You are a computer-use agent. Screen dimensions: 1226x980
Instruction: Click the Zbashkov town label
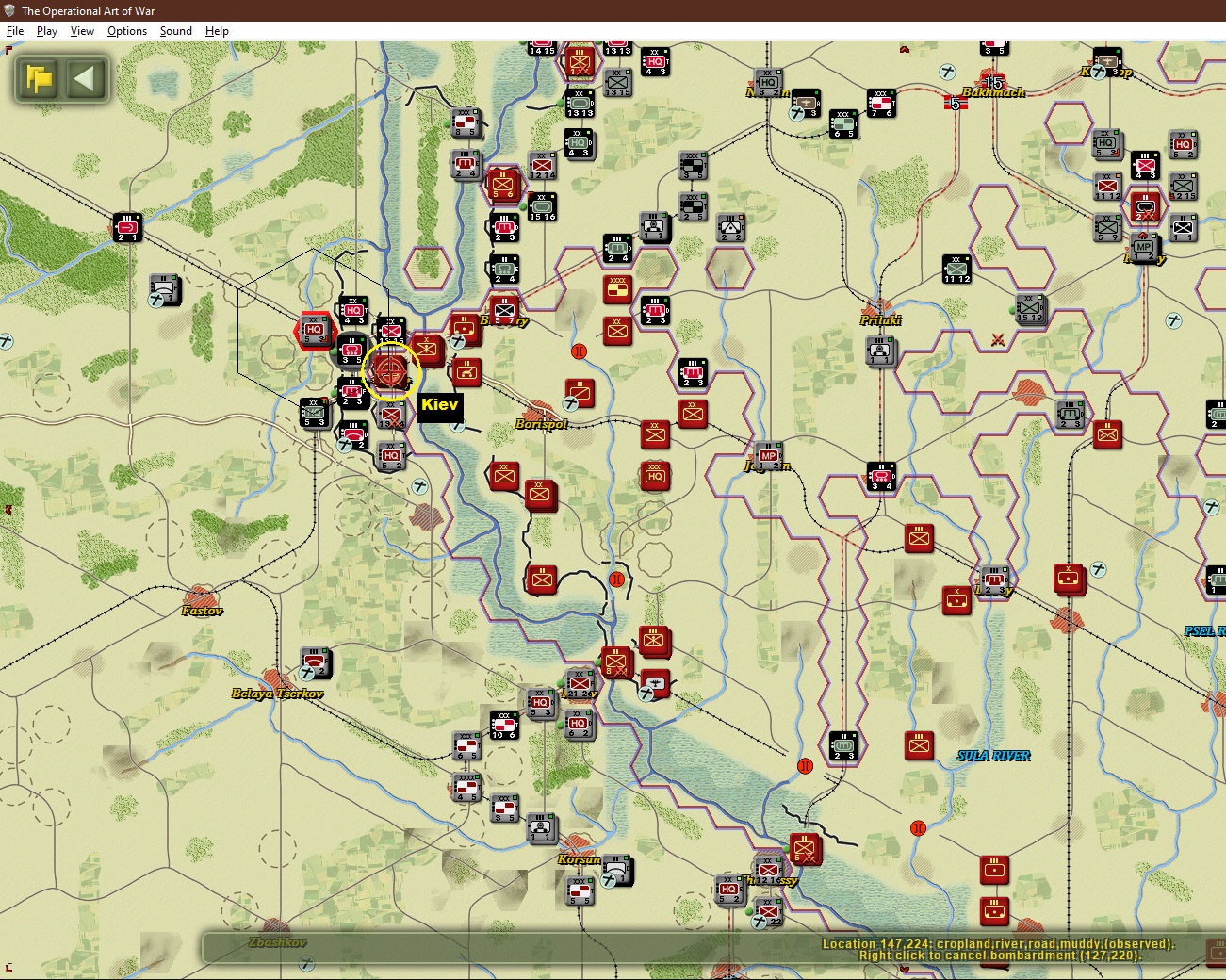(x=277, y=942)
